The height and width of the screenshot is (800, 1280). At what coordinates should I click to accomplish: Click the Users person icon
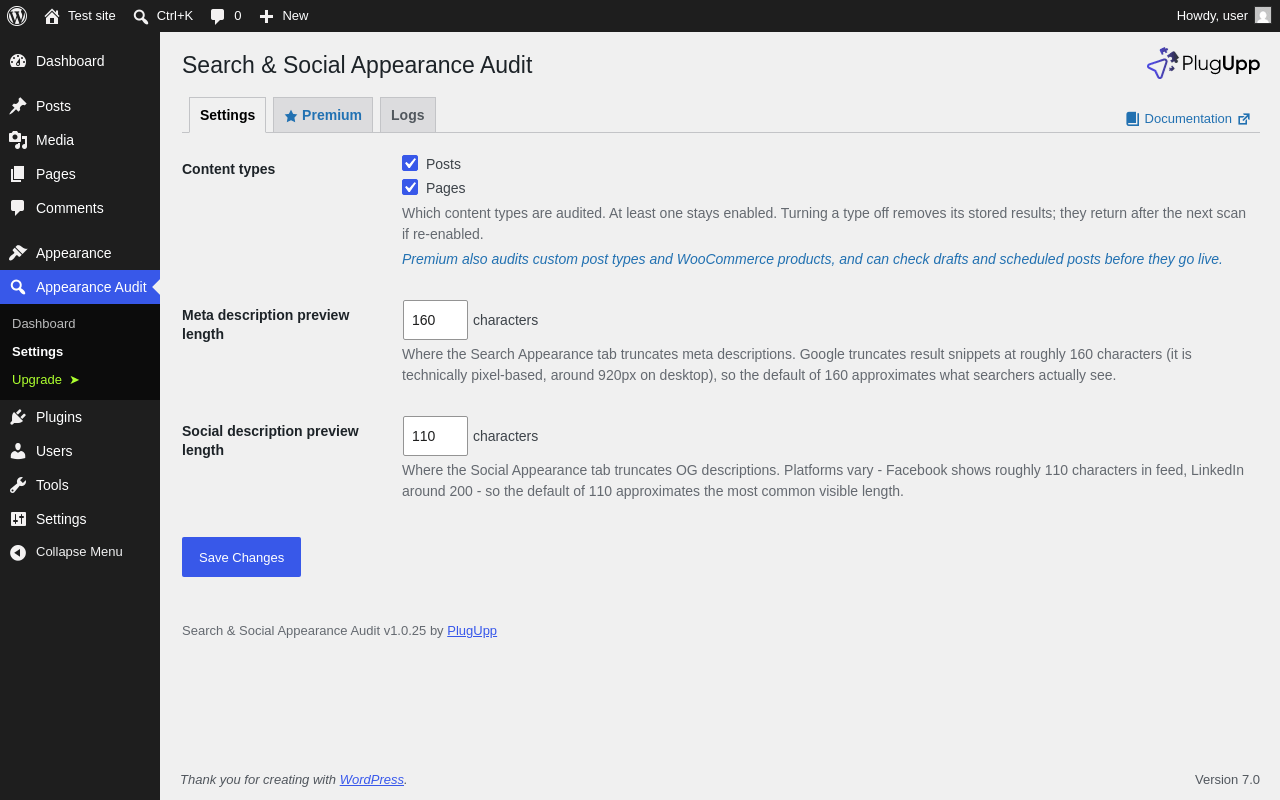click(x=18, y=451)
